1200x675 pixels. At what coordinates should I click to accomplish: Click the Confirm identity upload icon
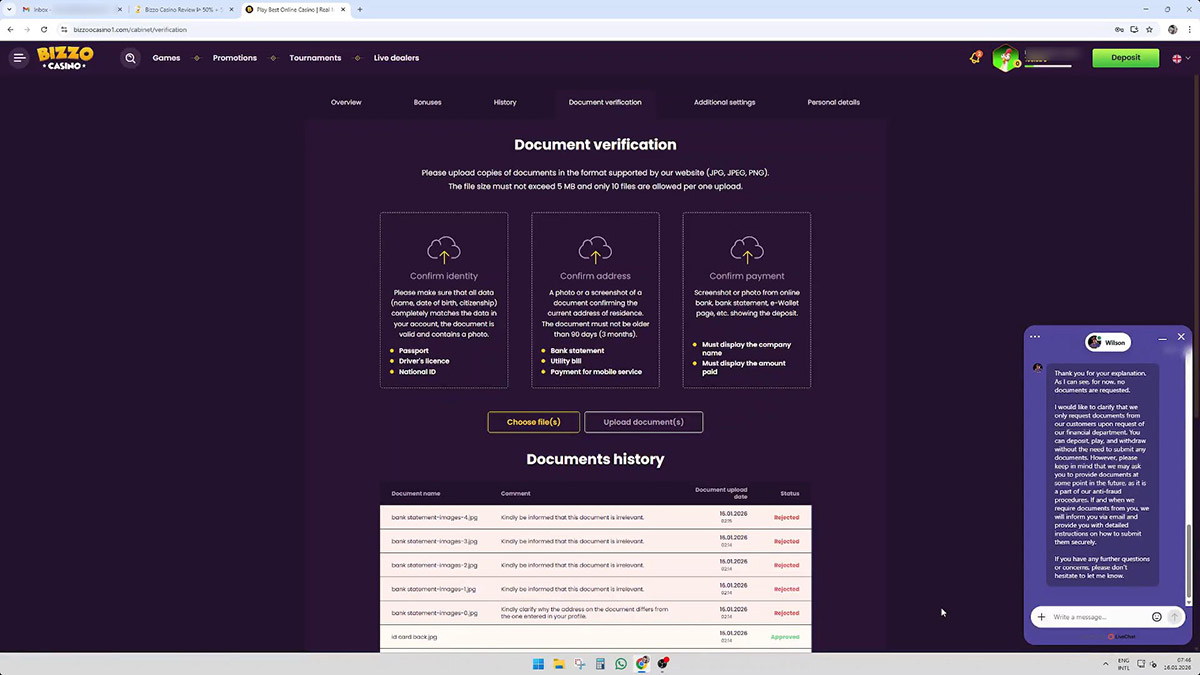(444, 249)
